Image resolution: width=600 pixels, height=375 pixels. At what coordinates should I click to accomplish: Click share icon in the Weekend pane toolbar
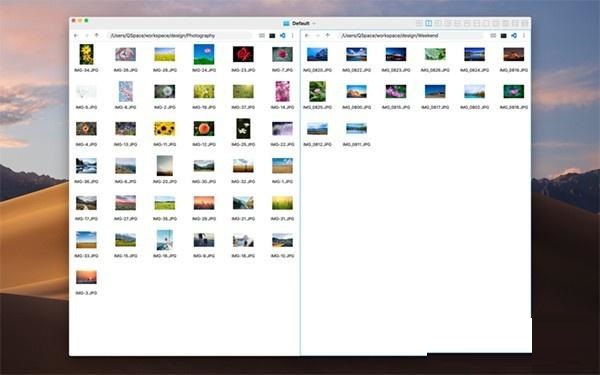coord(514,36)
